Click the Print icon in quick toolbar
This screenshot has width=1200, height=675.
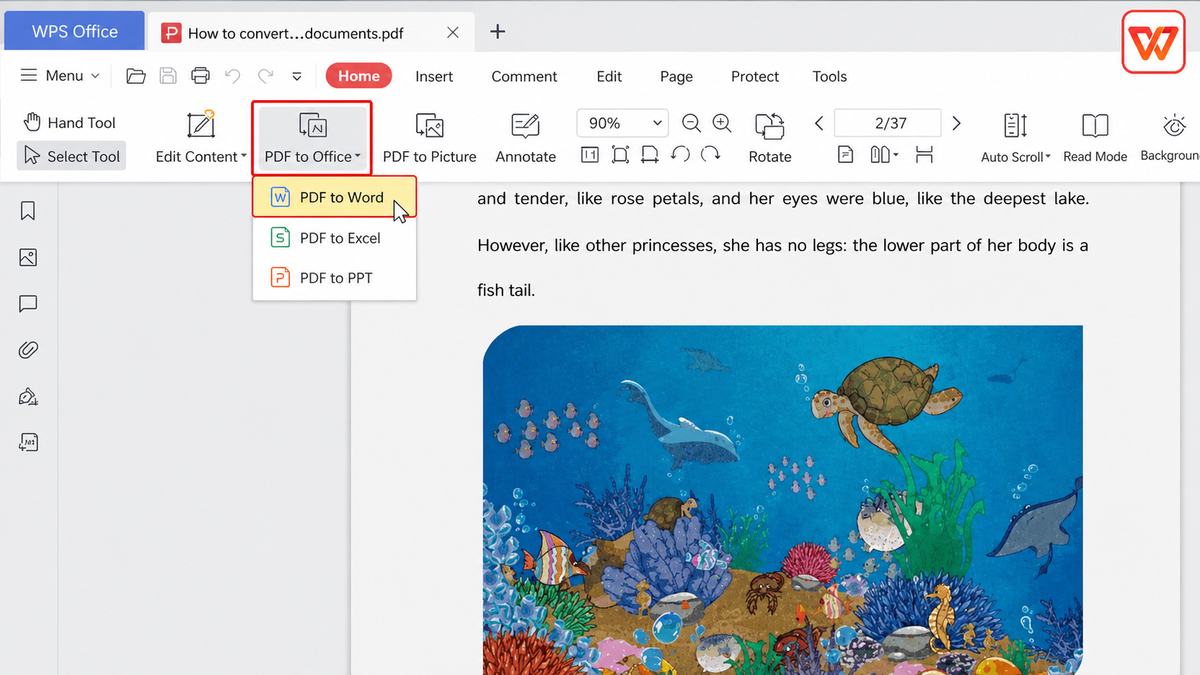201,76
